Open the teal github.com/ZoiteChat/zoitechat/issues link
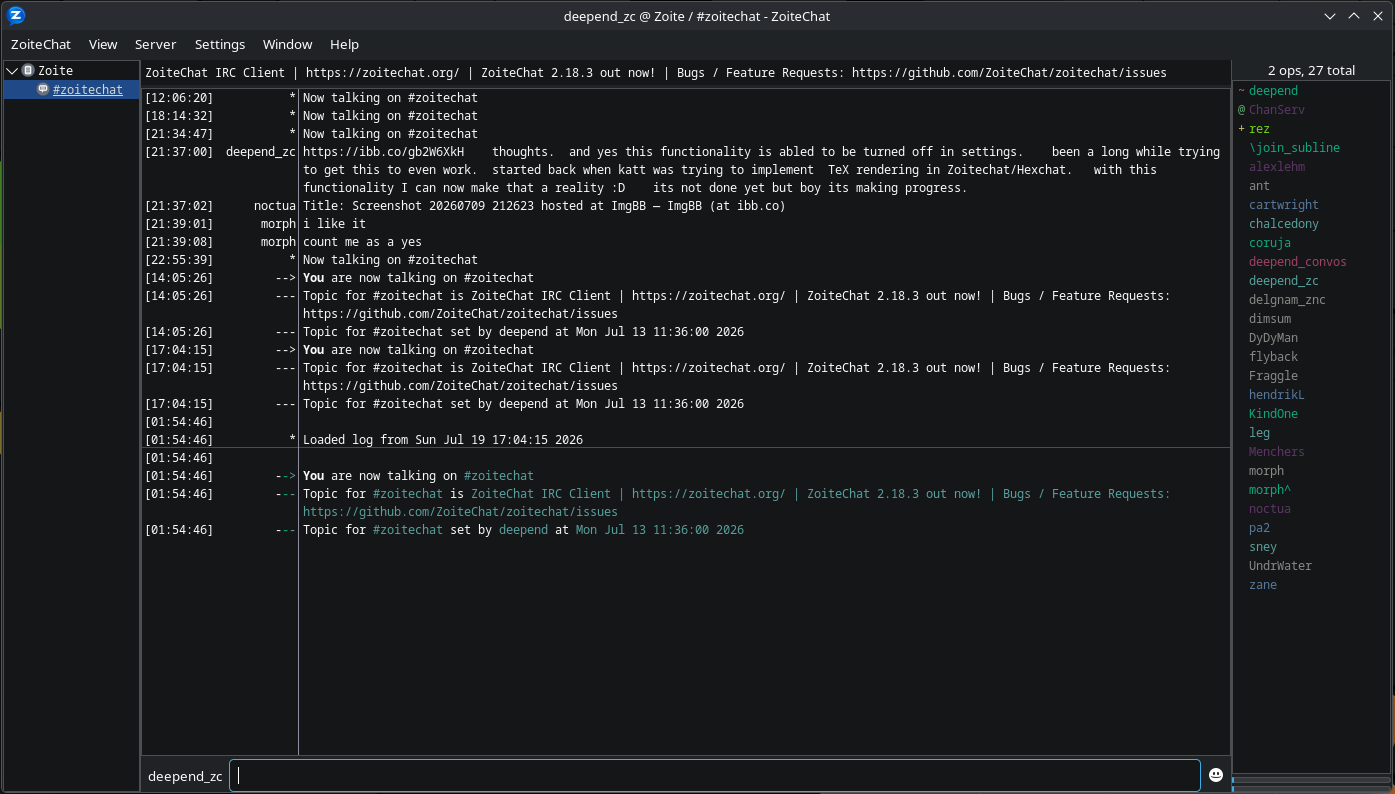1395x794 pixels. [460, 512]
